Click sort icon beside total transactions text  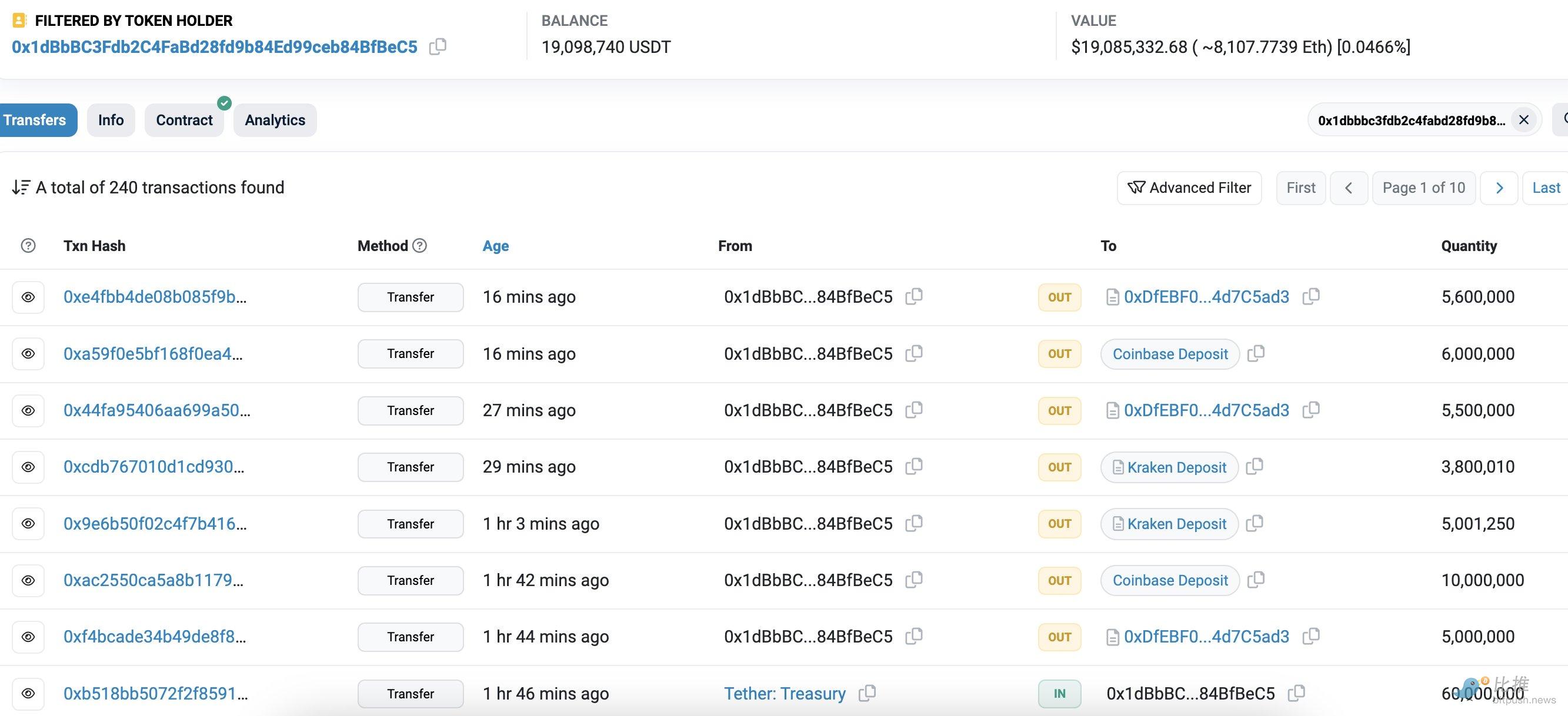tap(21, 188)
